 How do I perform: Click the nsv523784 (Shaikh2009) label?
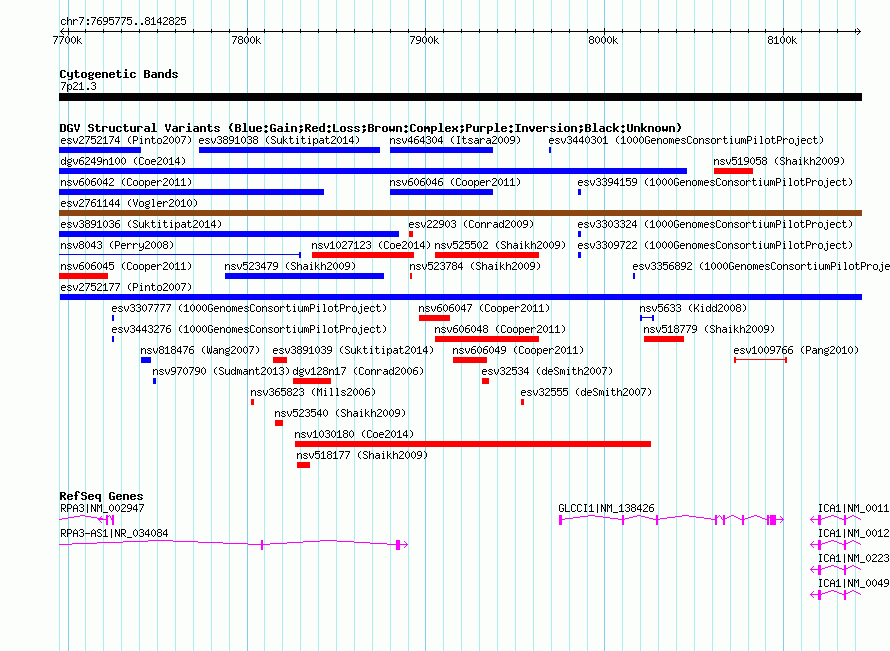coord(475,266)
